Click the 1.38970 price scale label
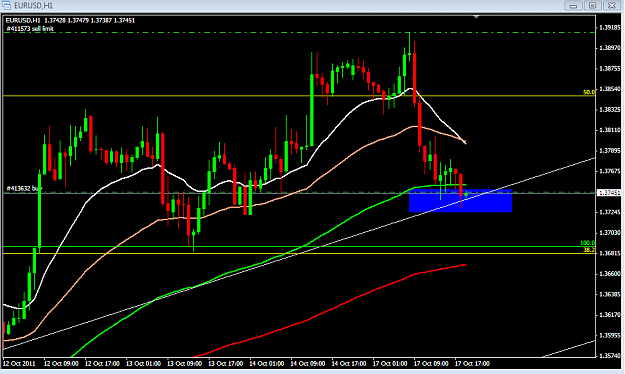625x374 pixels. tap(610, 48)
